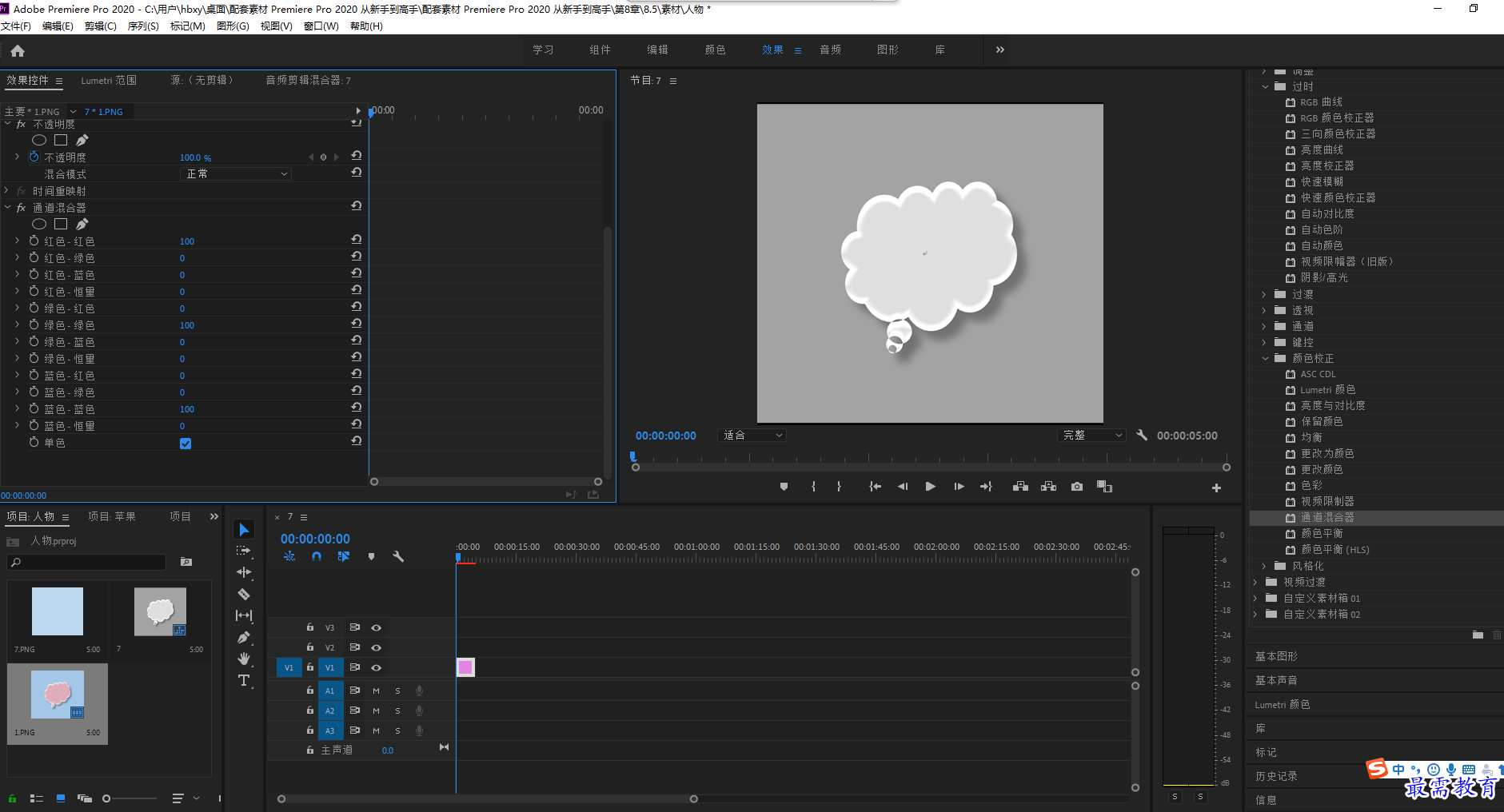The image size is (1504, 812).
Task: Select the Track Select Forward tool
Action: coord(244,551)
